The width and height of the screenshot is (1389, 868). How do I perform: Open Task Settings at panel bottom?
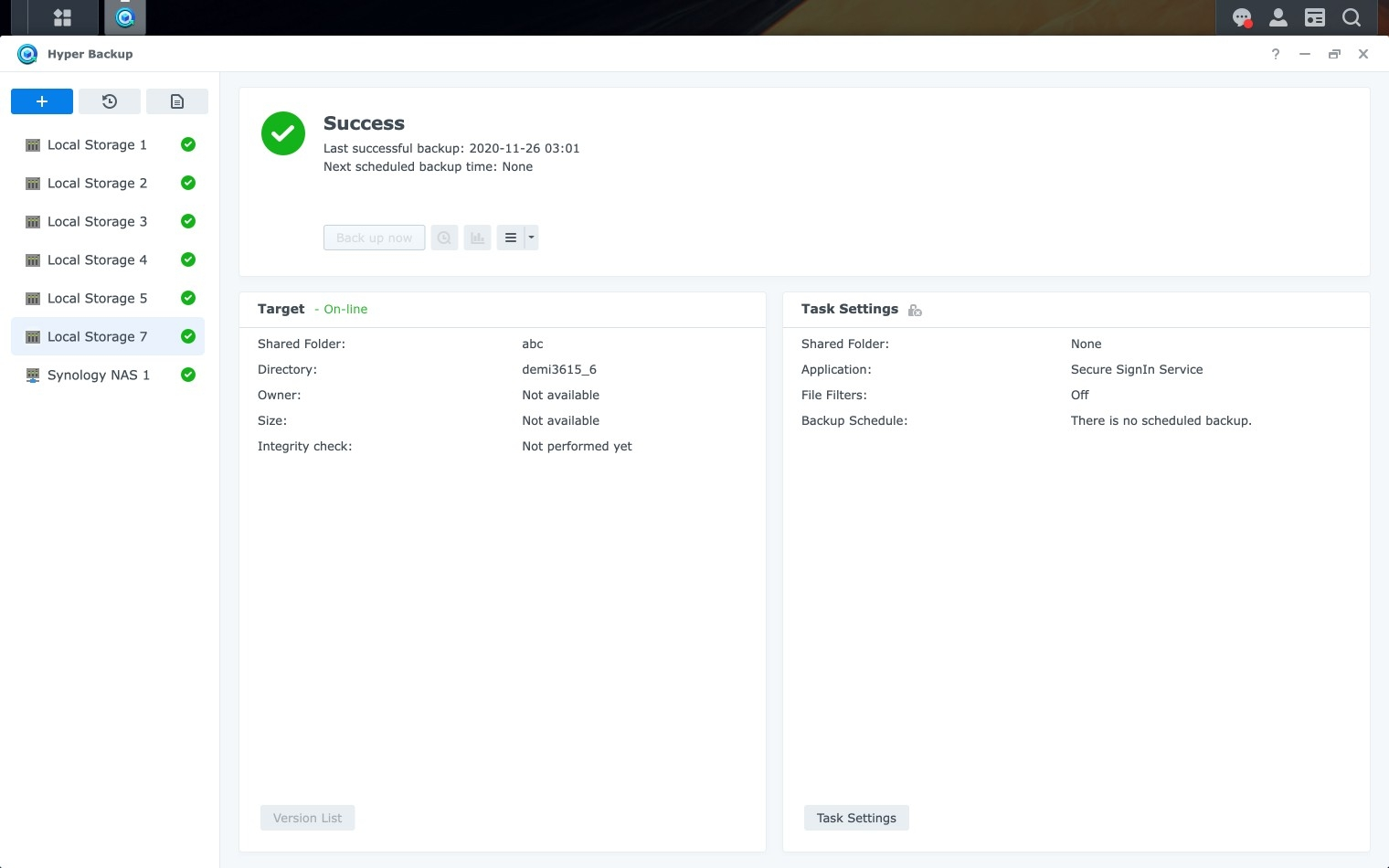click(855, 817)
